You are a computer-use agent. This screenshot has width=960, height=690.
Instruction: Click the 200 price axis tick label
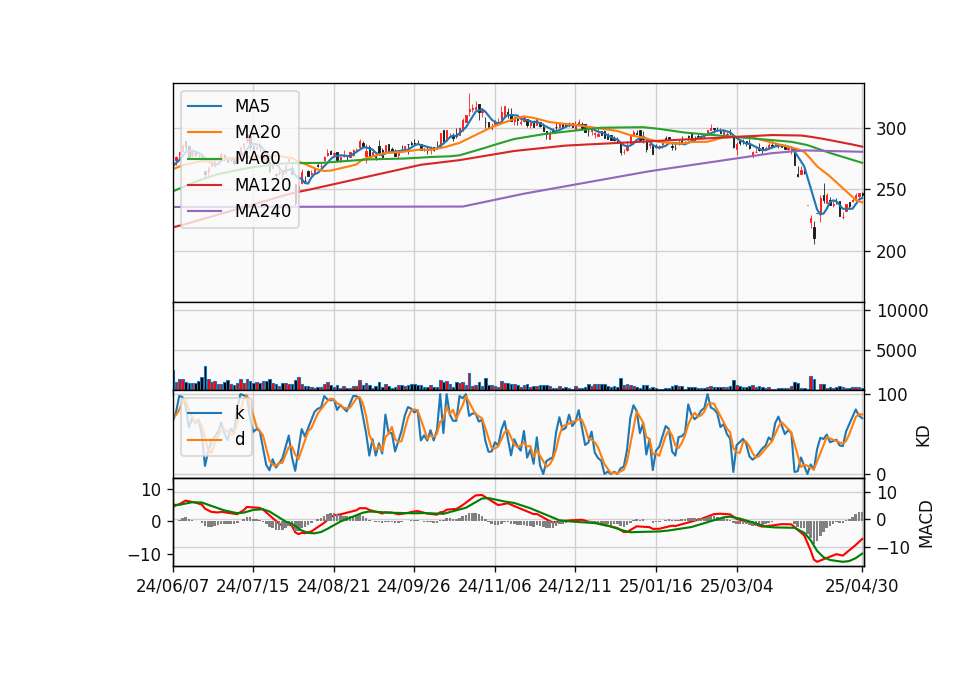[x=891, y=252]
